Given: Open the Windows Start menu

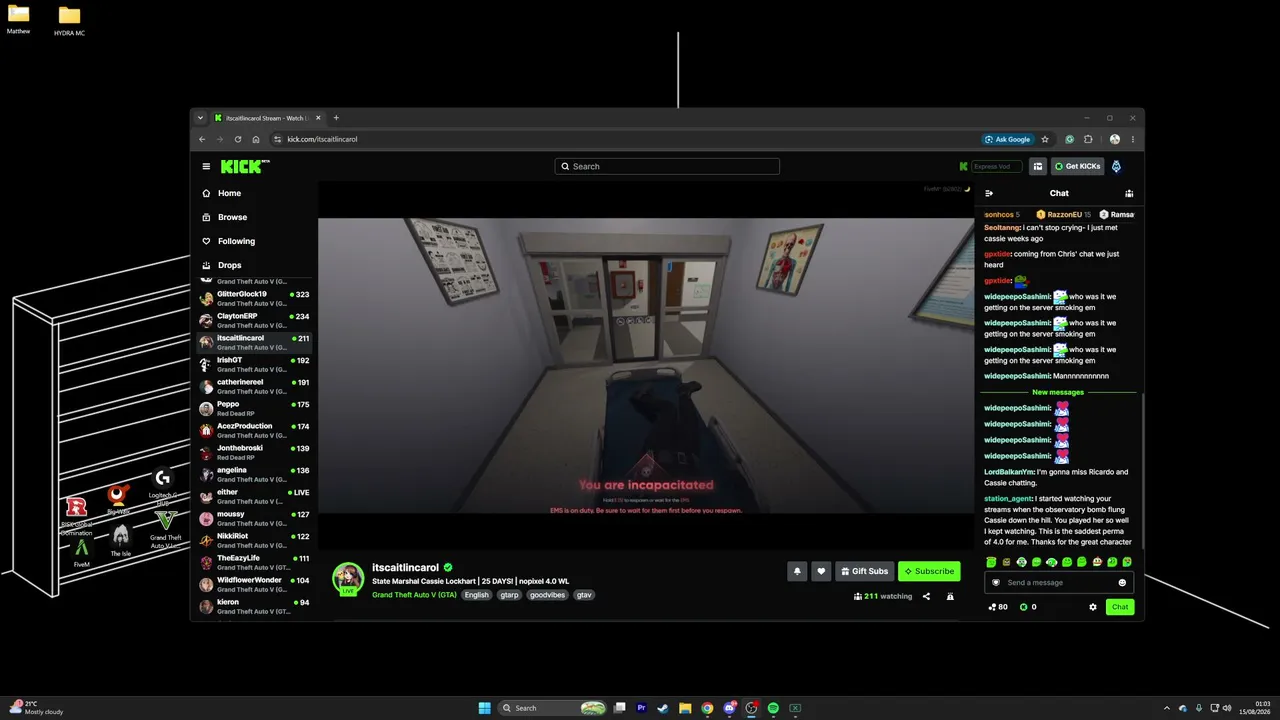Looking at the screenshot, I should (485, 708).
